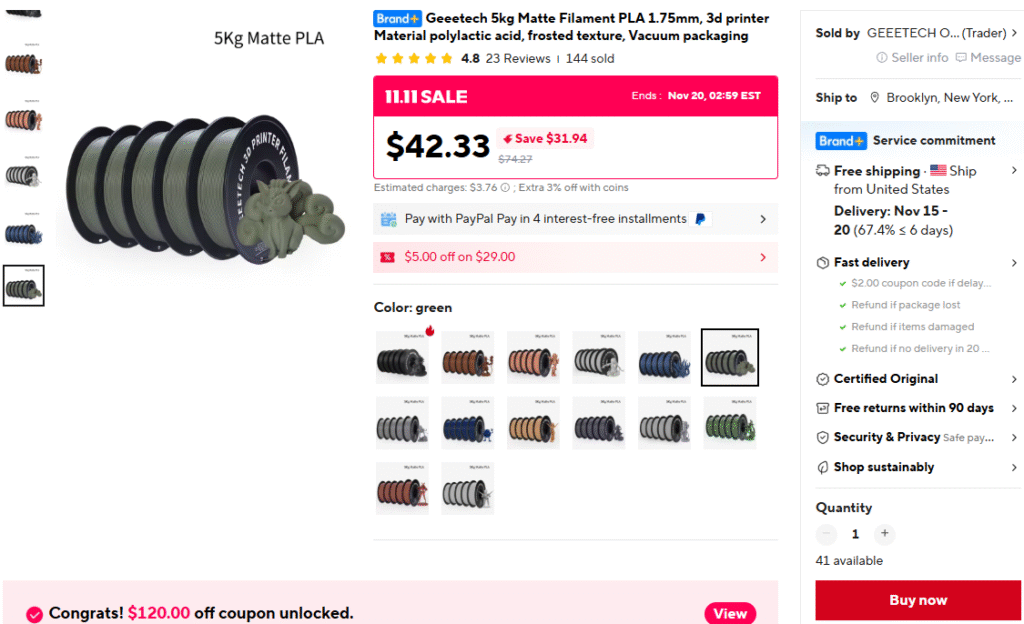
Task: Increase quantity with the plus button
Action: click(x=884, y=534)
